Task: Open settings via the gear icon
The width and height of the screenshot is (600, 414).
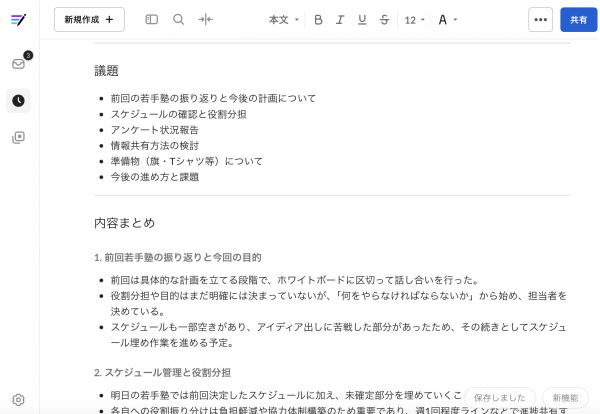Action: click(x=18, y=399)
